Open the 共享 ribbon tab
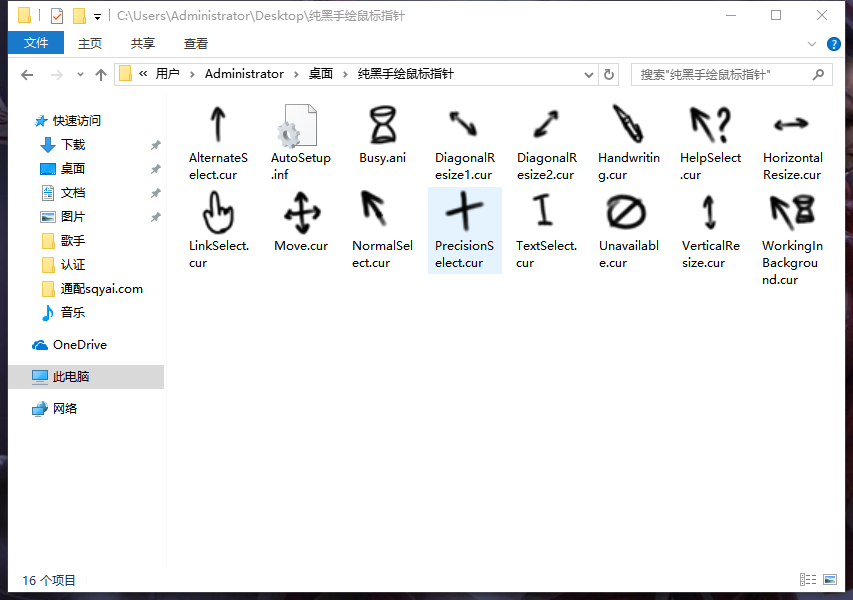This screenshot has height=600, width=853. [143, 44]
